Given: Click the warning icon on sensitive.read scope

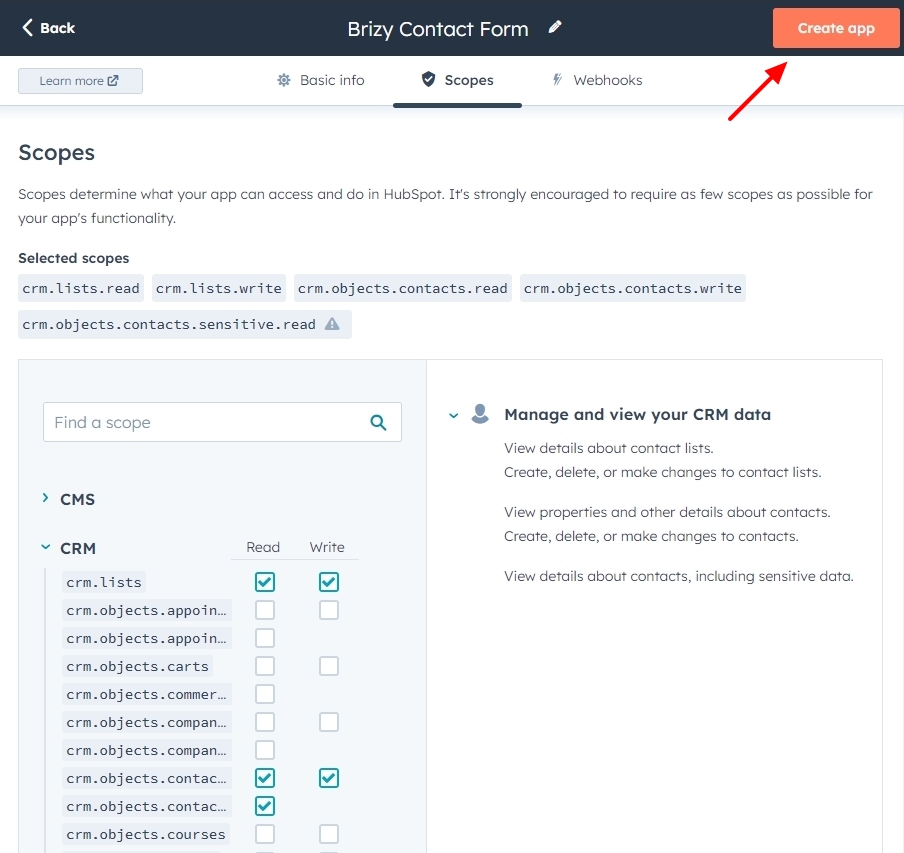Looking at the screenshot, I should 332,324.
